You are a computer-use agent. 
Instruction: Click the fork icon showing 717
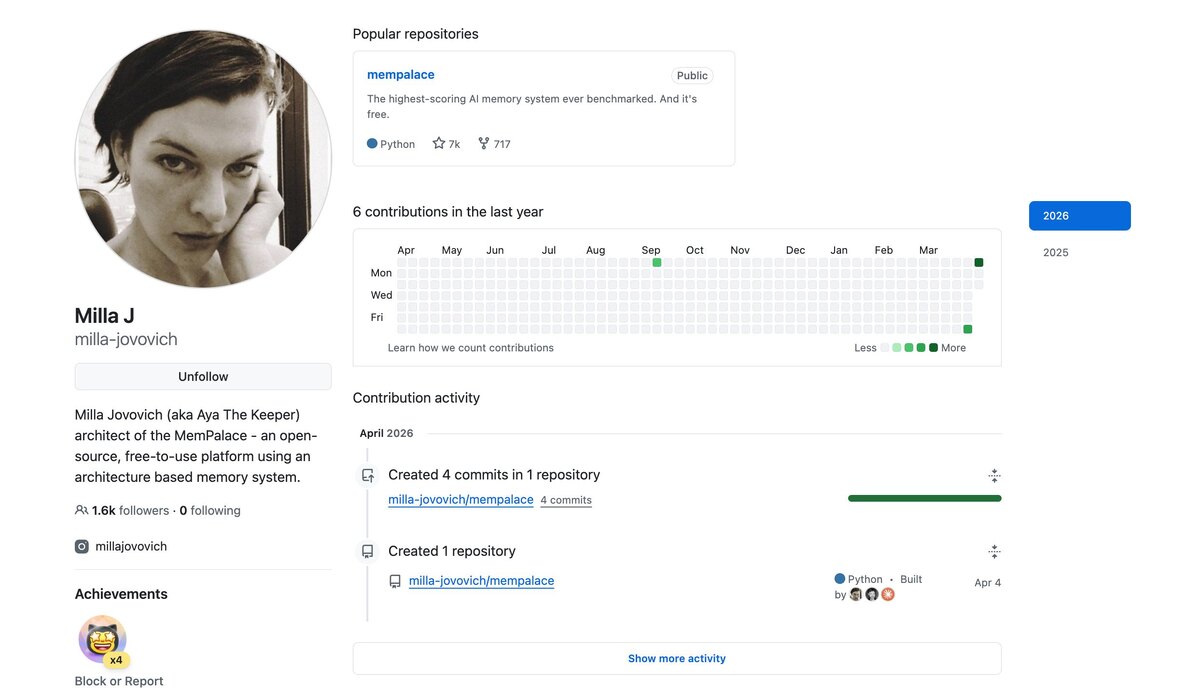(484, 144)
